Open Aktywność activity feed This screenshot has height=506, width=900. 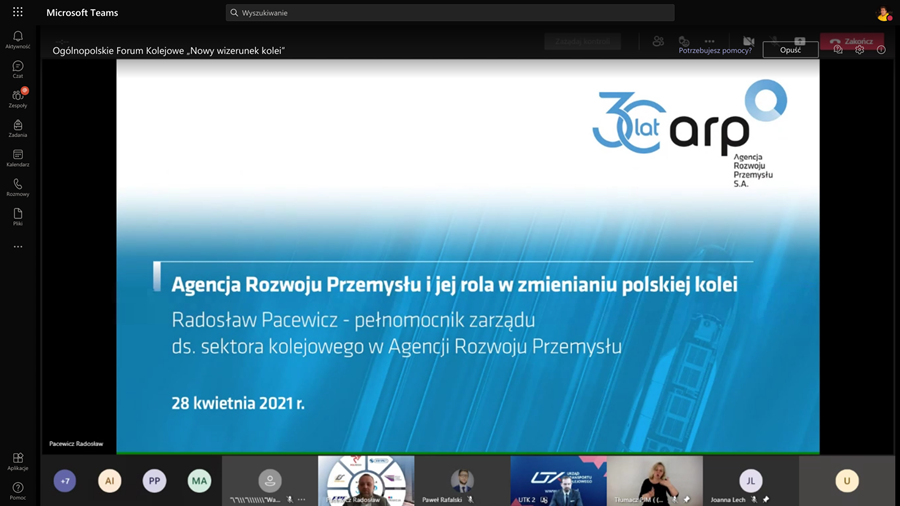coord(18,40)
